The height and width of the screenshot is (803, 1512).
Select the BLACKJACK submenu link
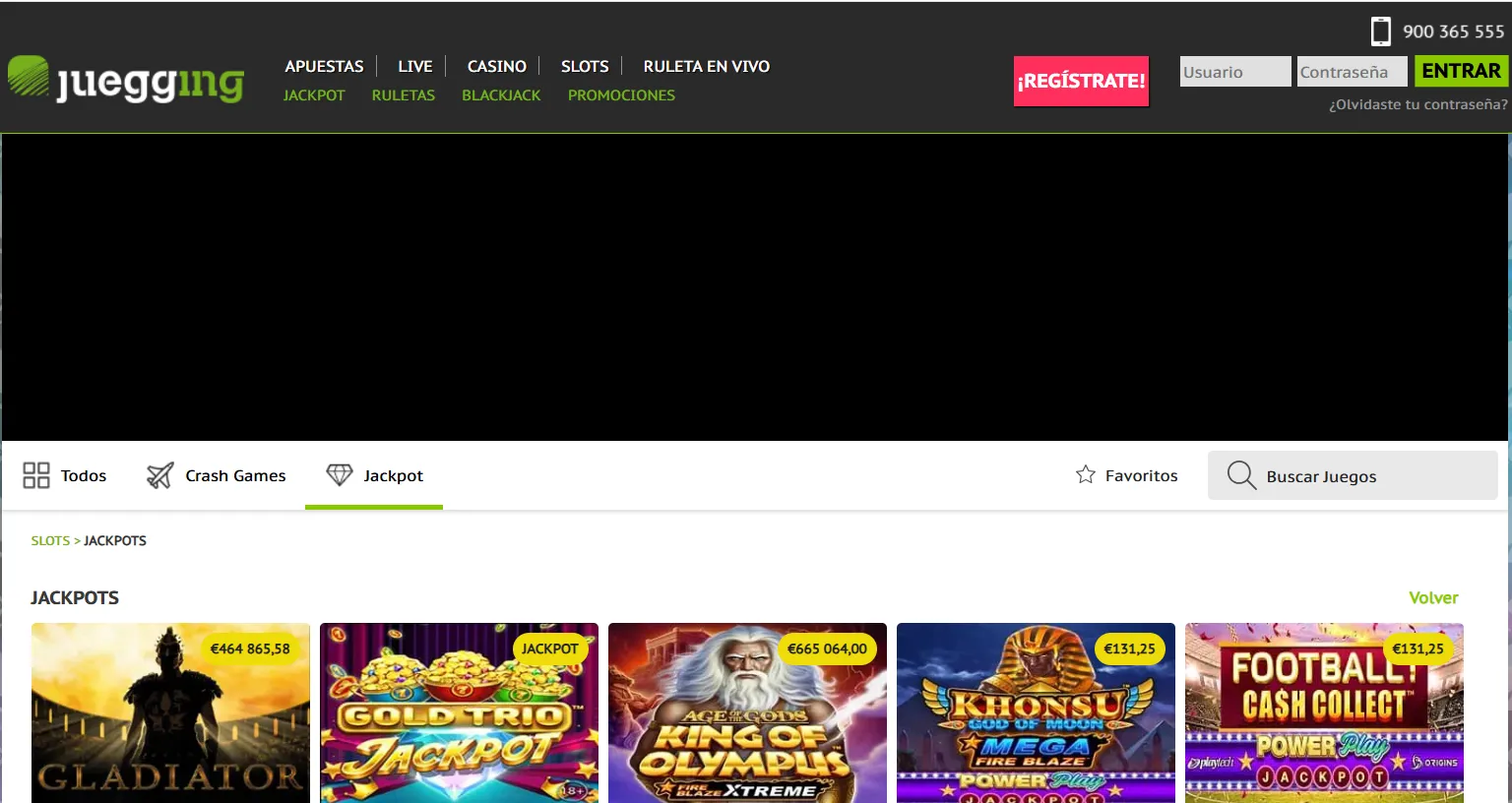coord(501,95)
